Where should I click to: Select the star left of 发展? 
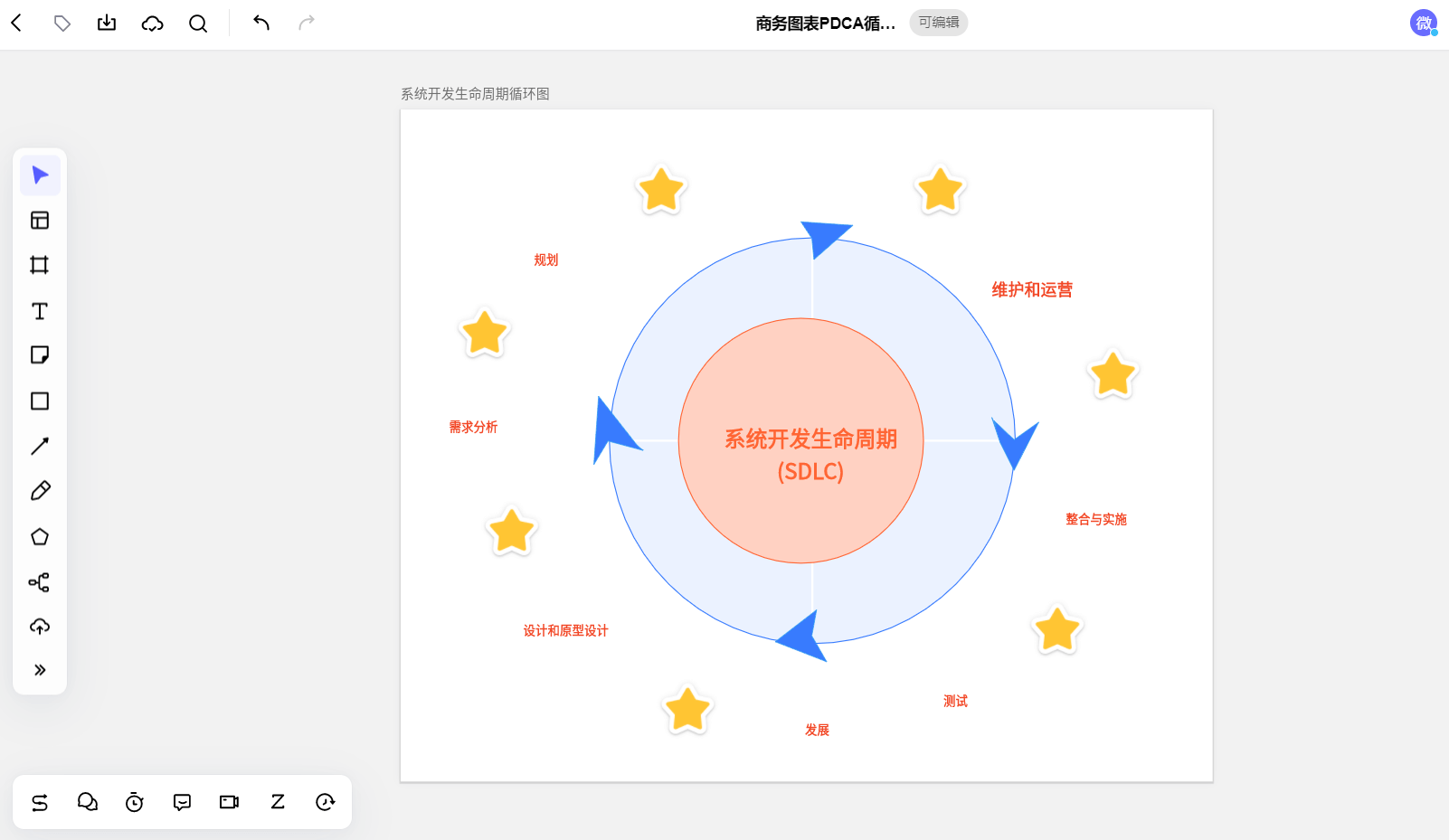(687, 709)
